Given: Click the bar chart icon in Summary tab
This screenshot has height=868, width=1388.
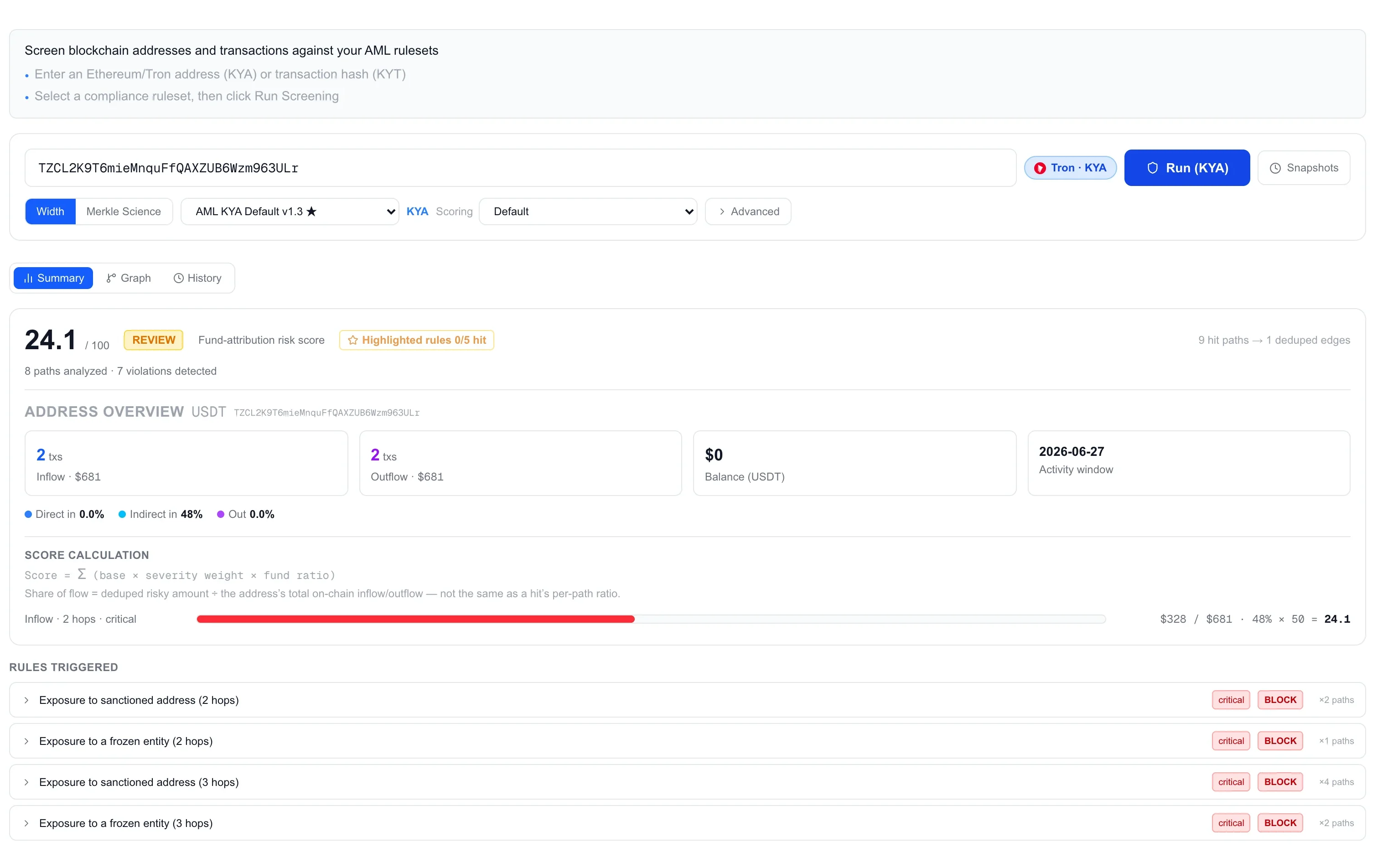Looking at the screenshot, I should [x=28, y=279].
